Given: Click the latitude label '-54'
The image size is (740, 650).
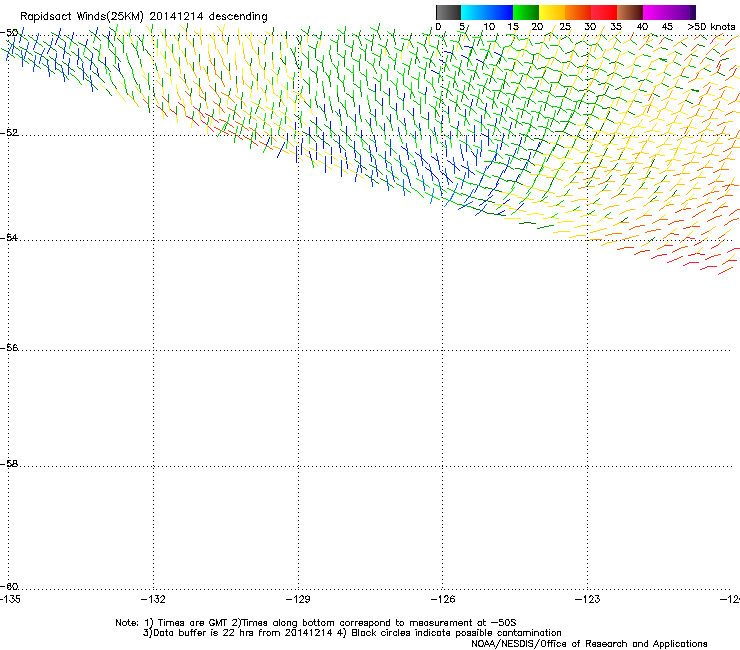Looking at the screenshot, I should tap(9, 237).
